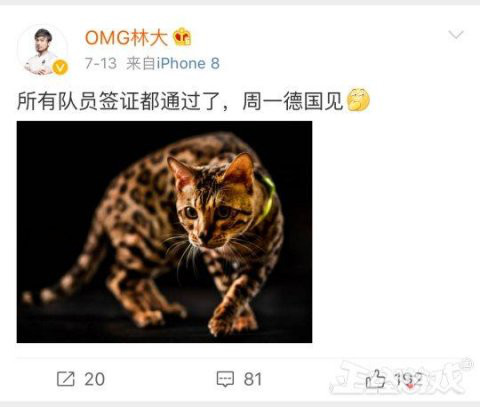Viewport: 480px width, 407px height.
Task: Tap the thinking face emoji
Action: pos(358,100)
